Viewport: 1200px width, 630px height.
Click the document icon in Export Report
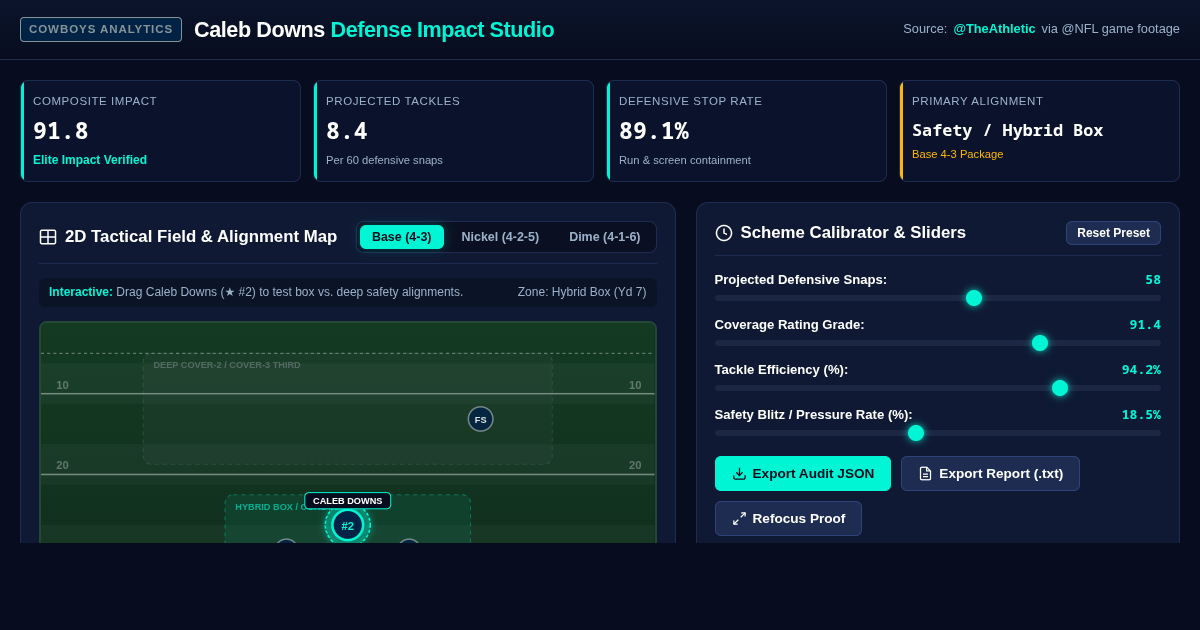[x=926, y=474]
